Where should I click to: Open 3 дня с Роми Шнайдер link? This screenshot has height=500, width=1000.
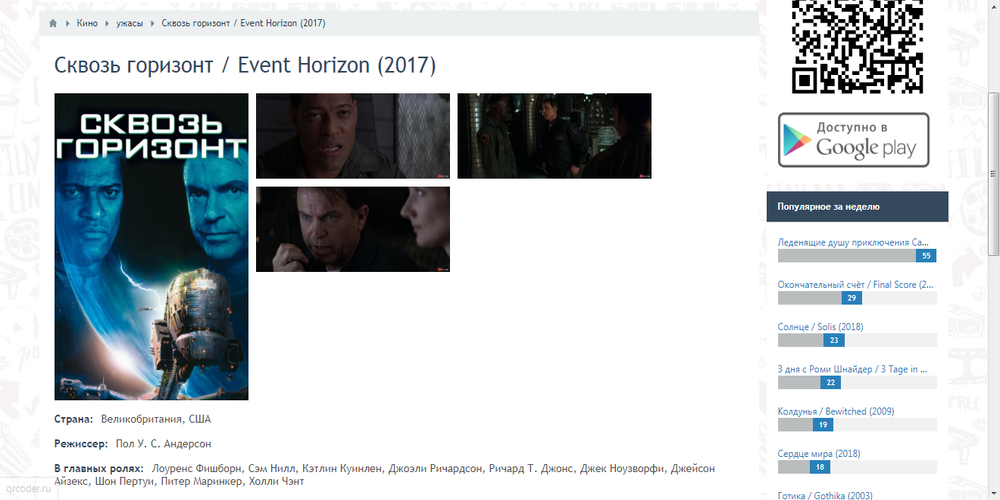(x=852, y=369)
